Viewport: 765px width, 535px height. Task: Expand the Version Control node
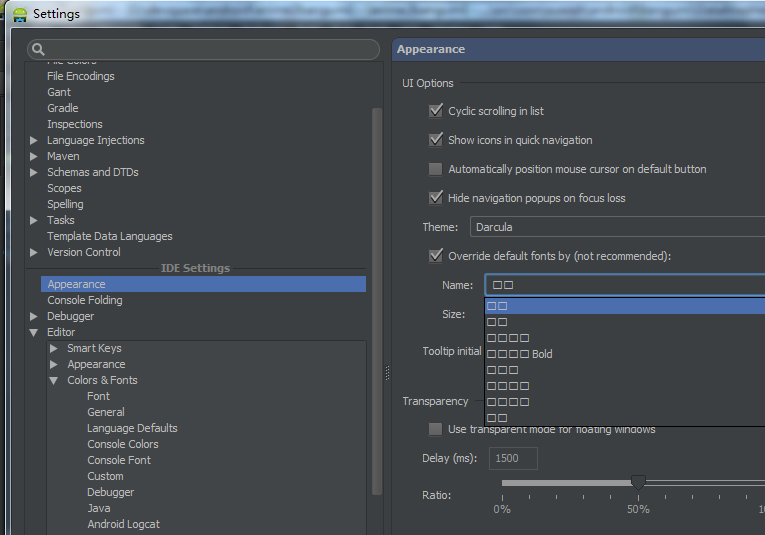click(x=34, y=253)
